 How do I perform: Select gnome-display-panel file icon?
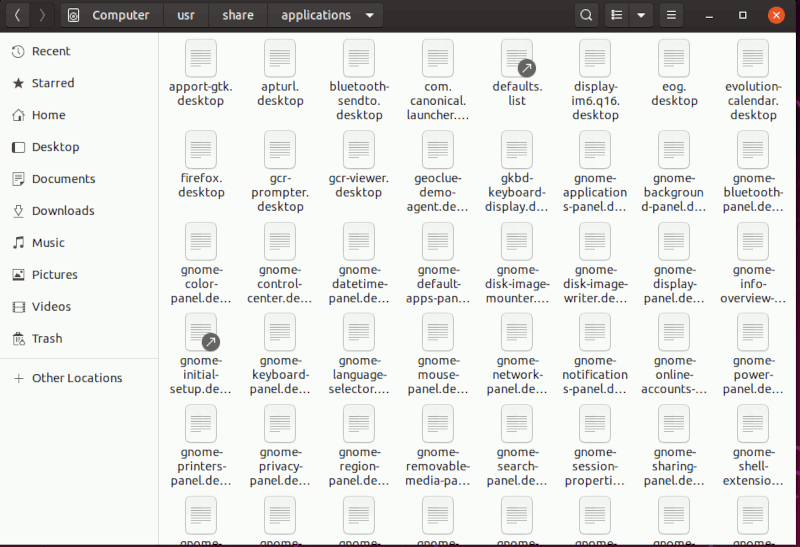(674, 241)
